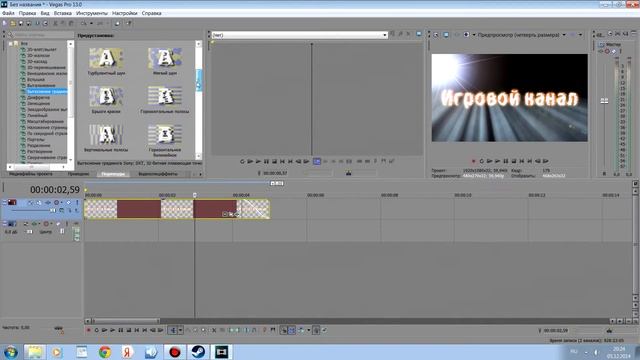
Task: Click the Undo toolbar icon
Action: [x=84, y=23]
